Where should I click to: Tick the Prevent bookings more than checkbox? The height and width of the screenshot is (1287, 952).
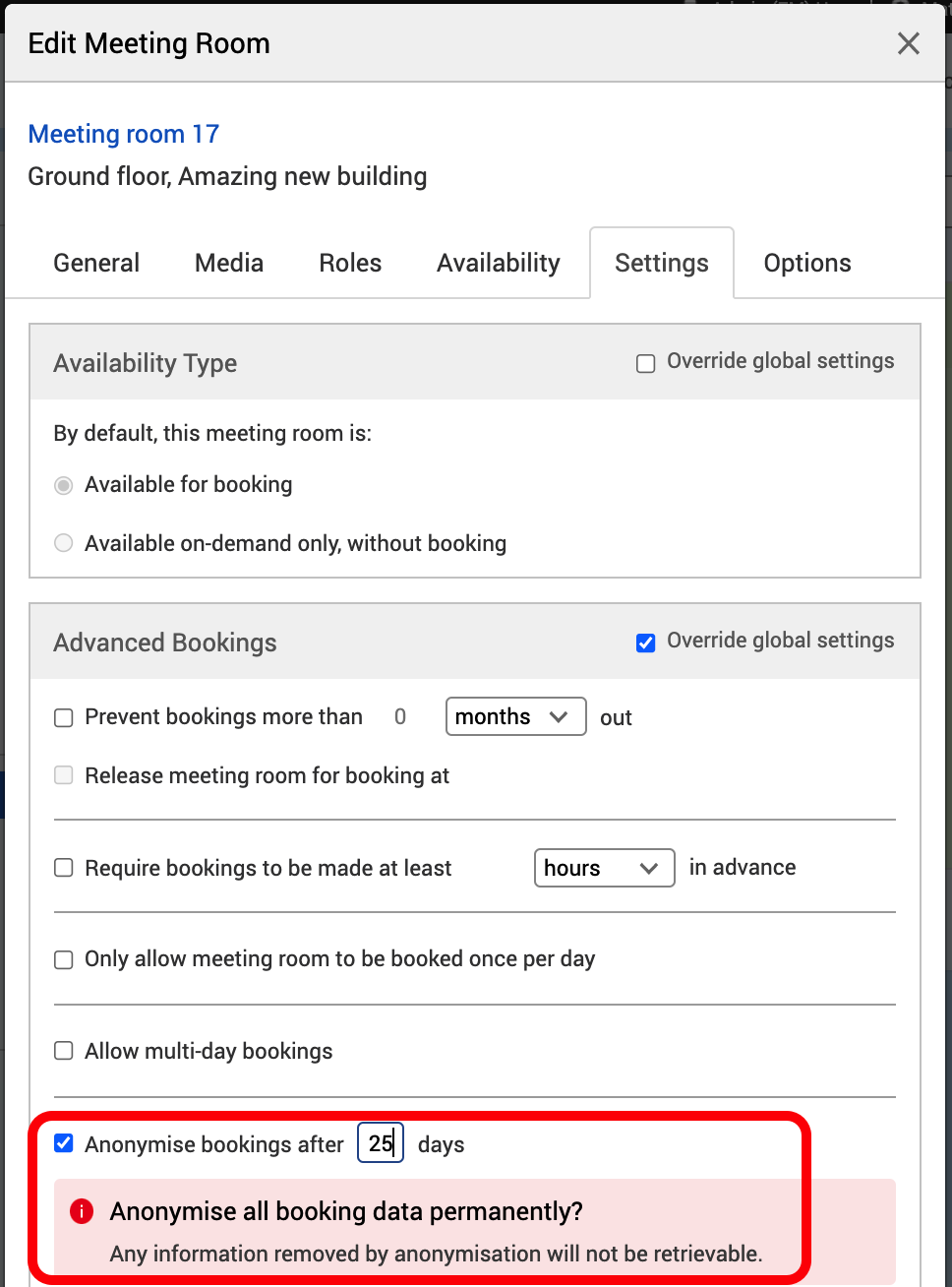(x=64, y=718)
